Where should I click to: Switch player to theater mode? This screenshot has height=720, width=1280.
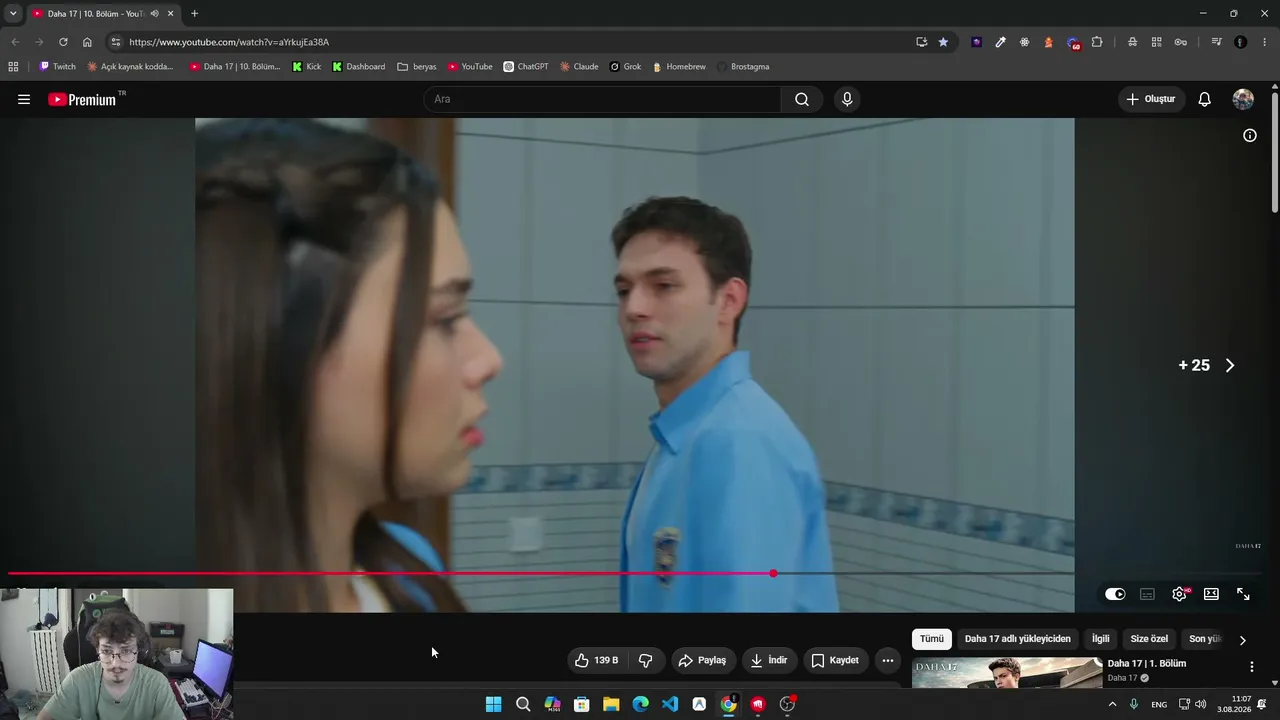coord(1211,594)
